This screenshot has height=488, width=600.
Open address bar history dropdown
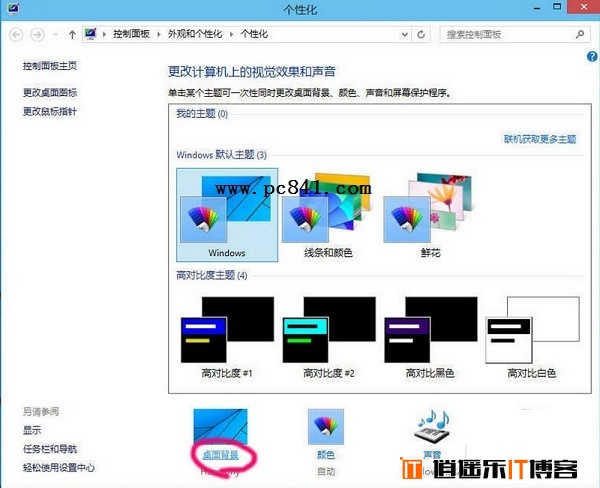(x=404, y=35)
